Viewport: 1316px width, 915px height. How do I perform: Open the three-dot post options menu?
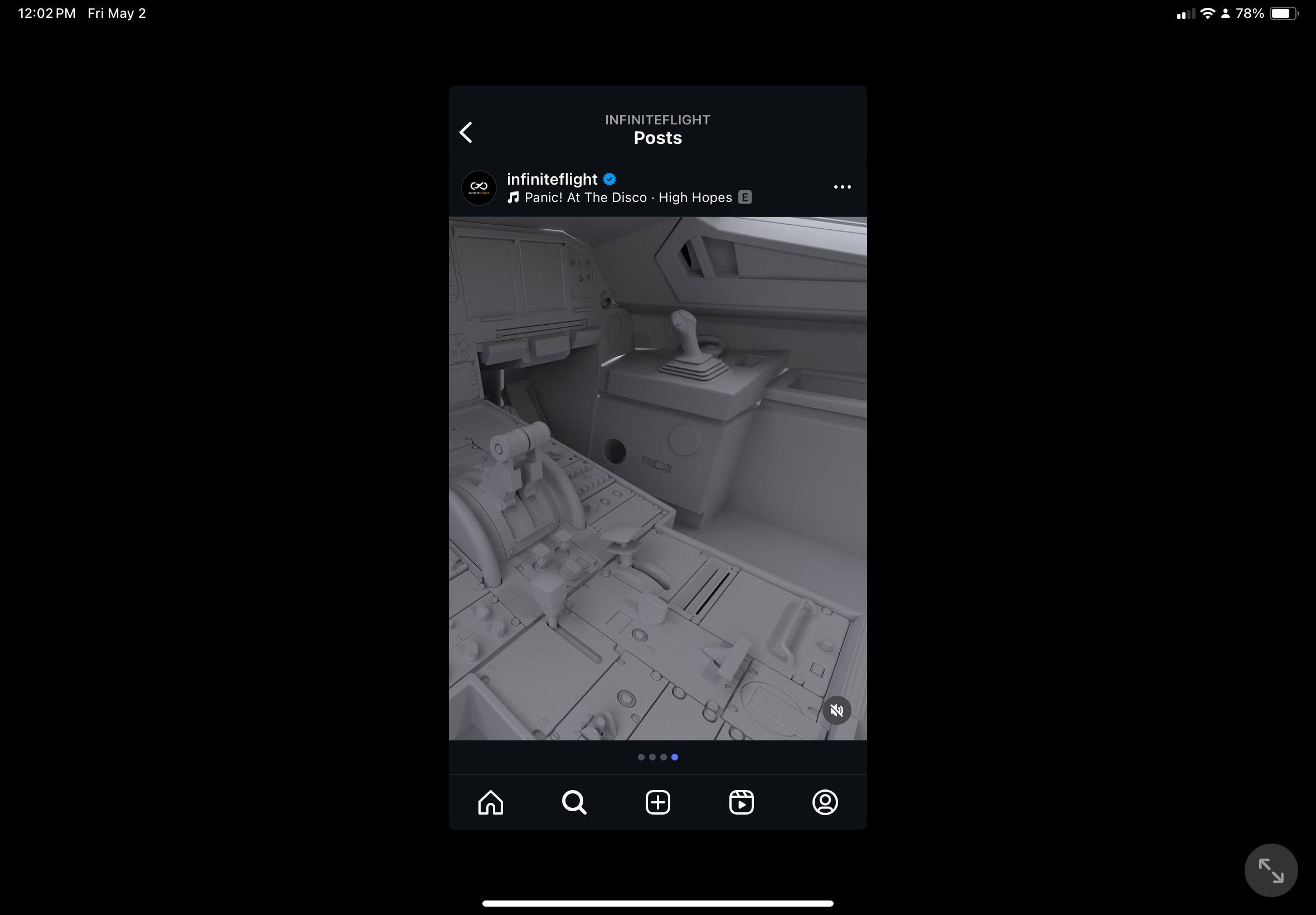coord(841,187)
